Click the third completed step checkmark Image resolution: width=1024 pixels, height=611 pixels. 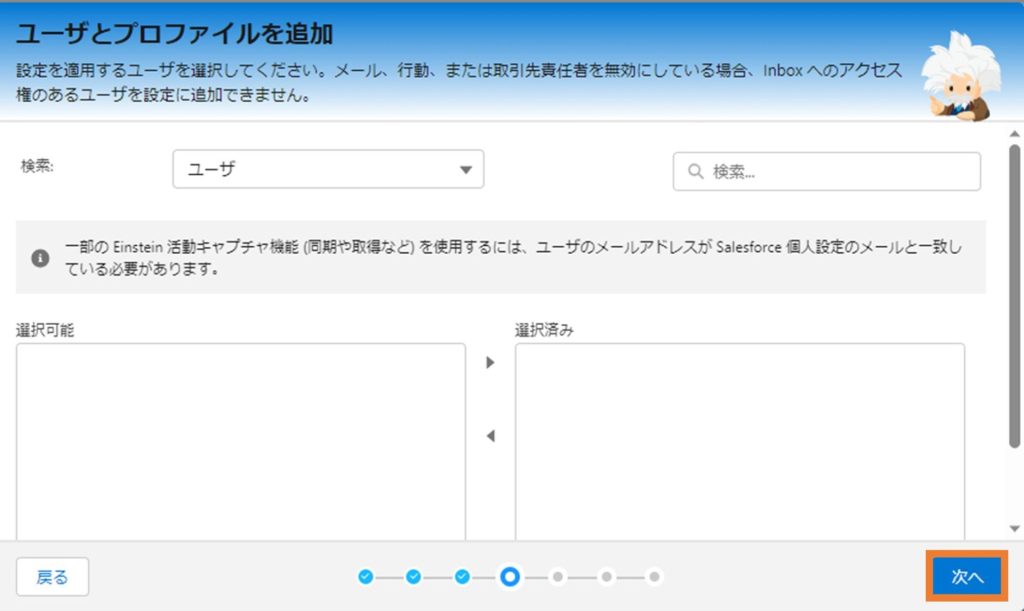462,576
